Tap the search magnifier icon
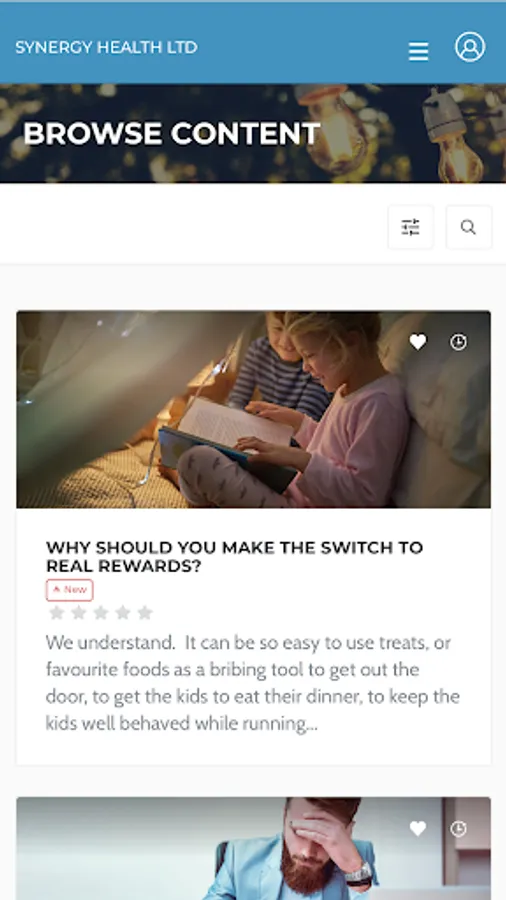This screenshot has width=506, height=900. click(469, 227)
